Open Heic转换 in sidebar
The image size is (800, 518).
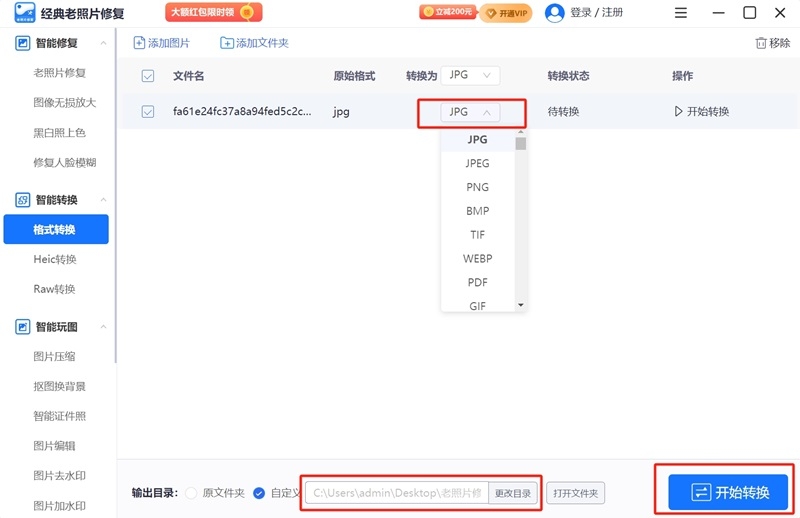55,259
